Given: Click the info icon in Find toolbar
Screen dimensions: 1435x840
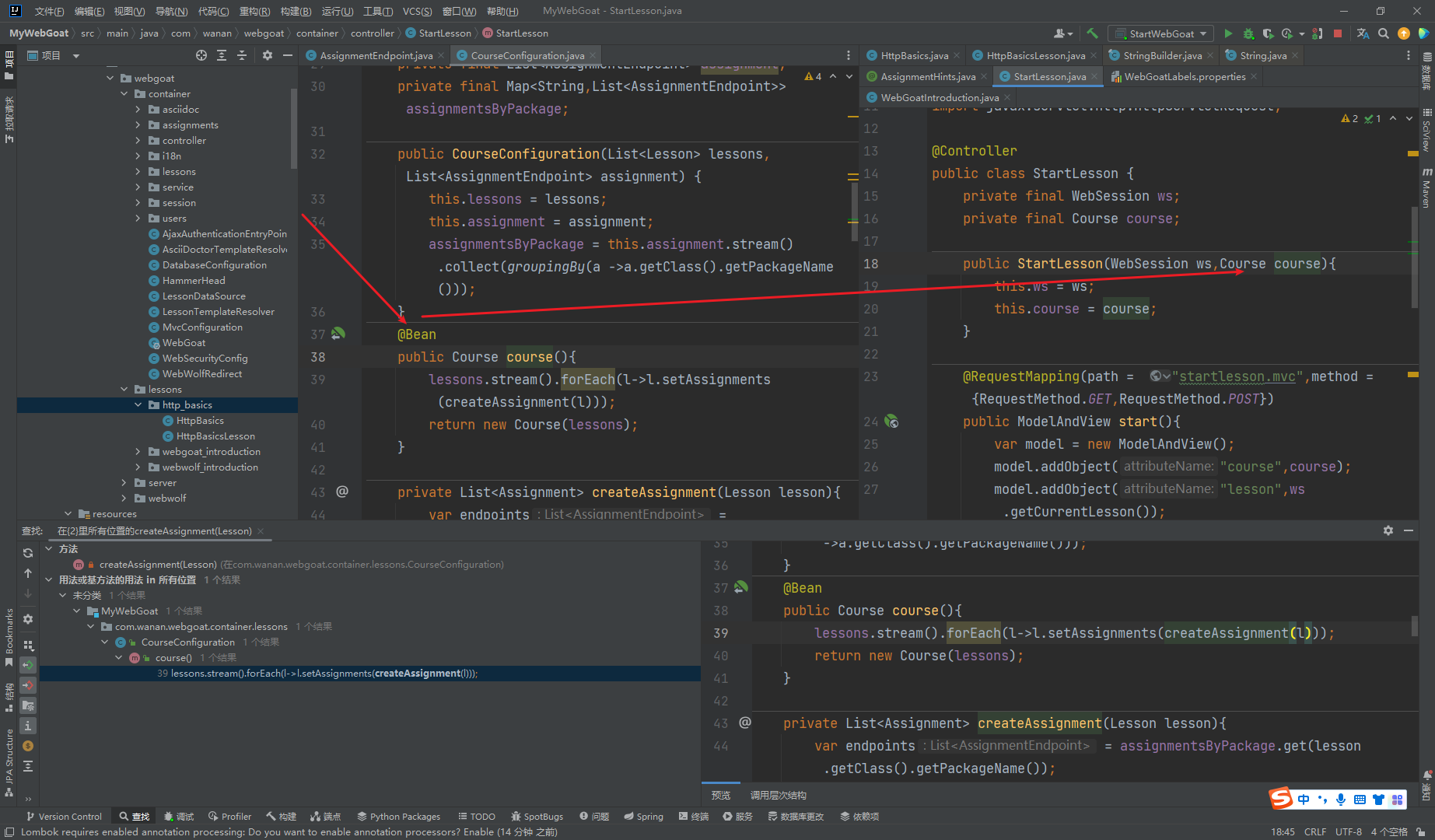Looking at the screenshot, I should point(28,726).
